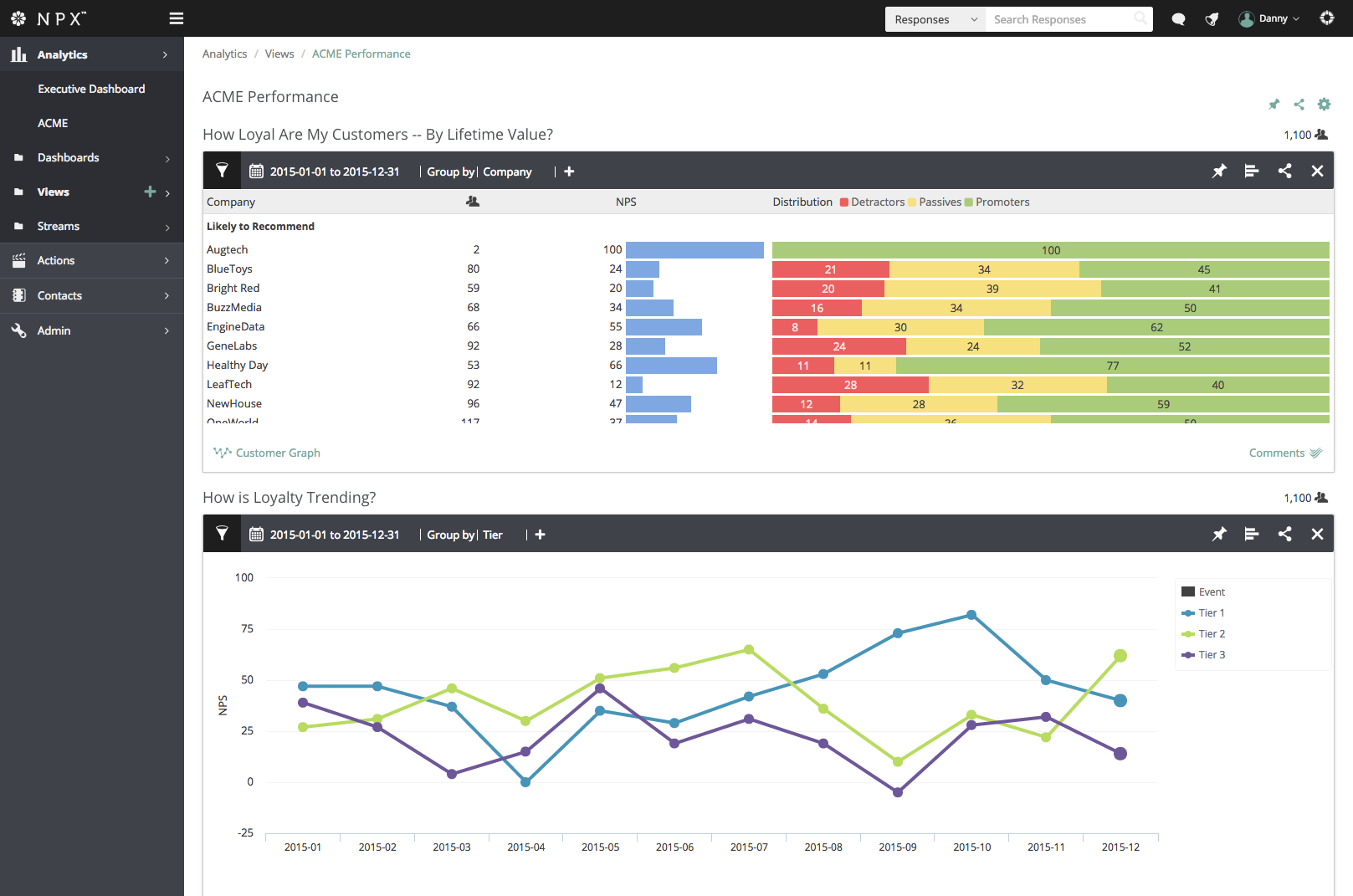Pin the How is Loyalty Trending widget
Viewport: 1353px width, 896px height.
(x=1219, y=534)
